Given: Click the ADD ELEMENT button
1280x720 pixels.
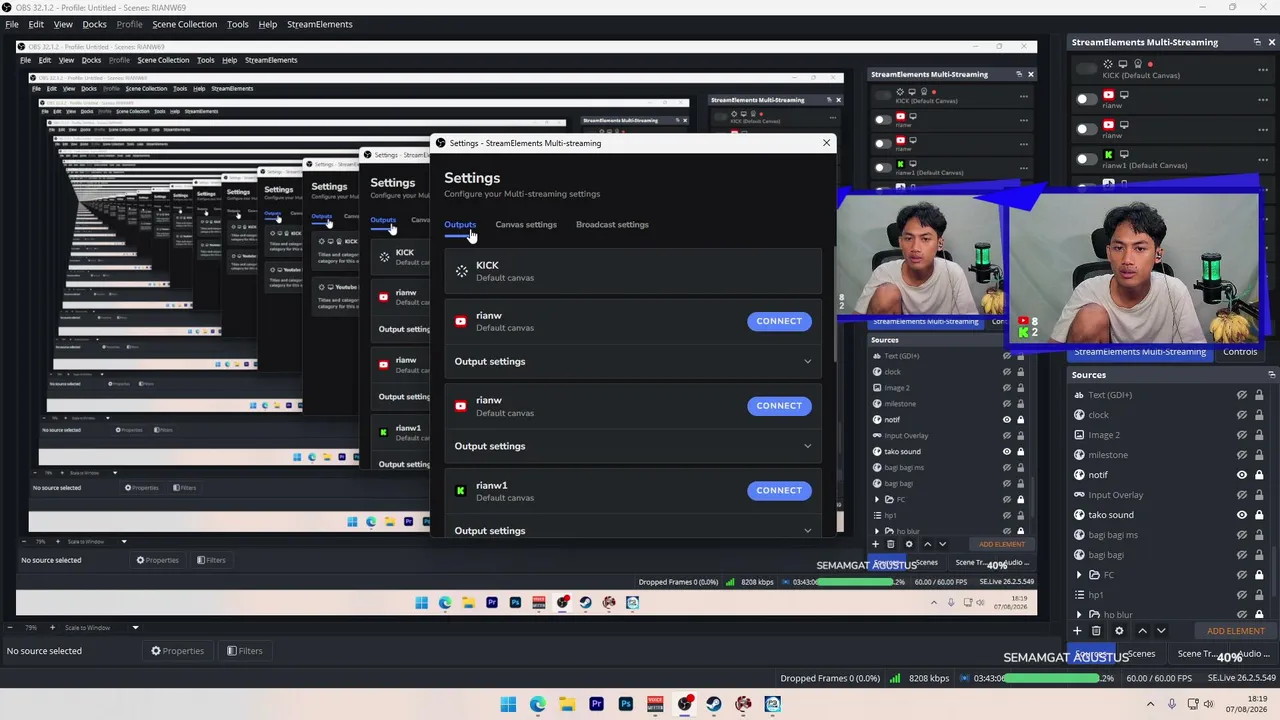Looking at the screenshot, I should click(x=1235, y=631).
